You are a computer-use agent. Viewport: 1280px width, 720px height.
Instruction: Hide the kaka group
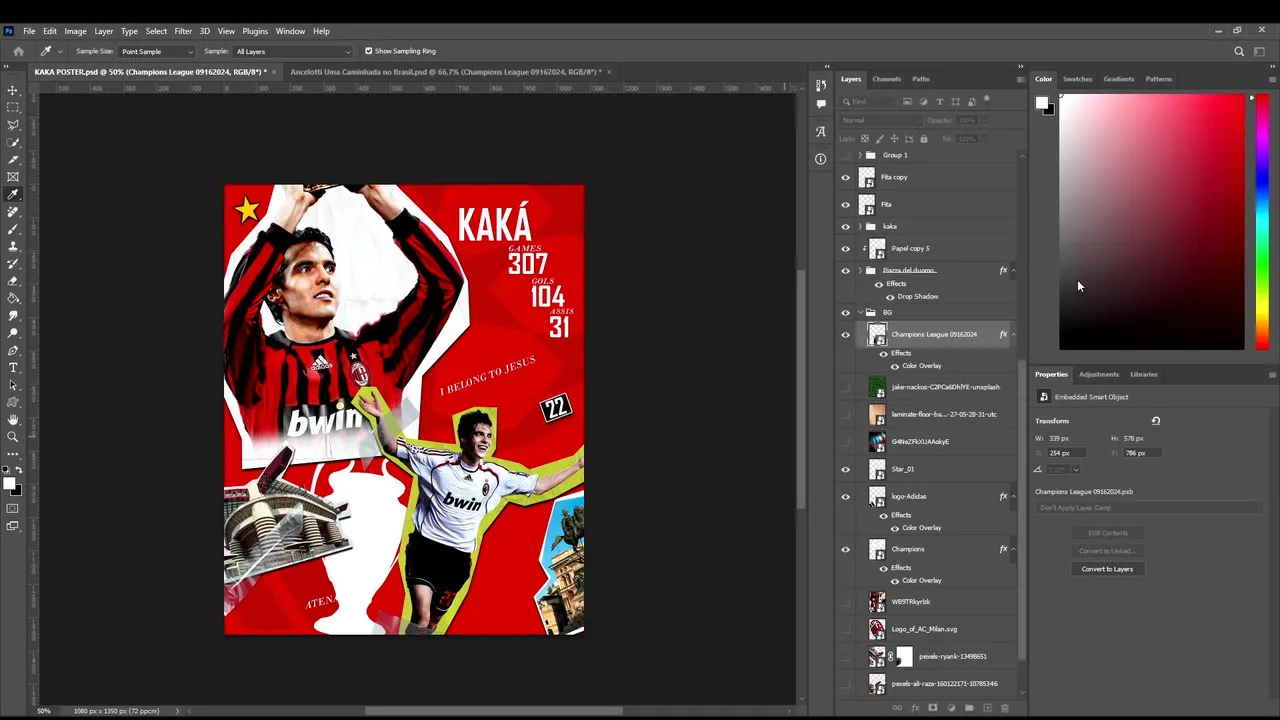click(x=846, y=227)
